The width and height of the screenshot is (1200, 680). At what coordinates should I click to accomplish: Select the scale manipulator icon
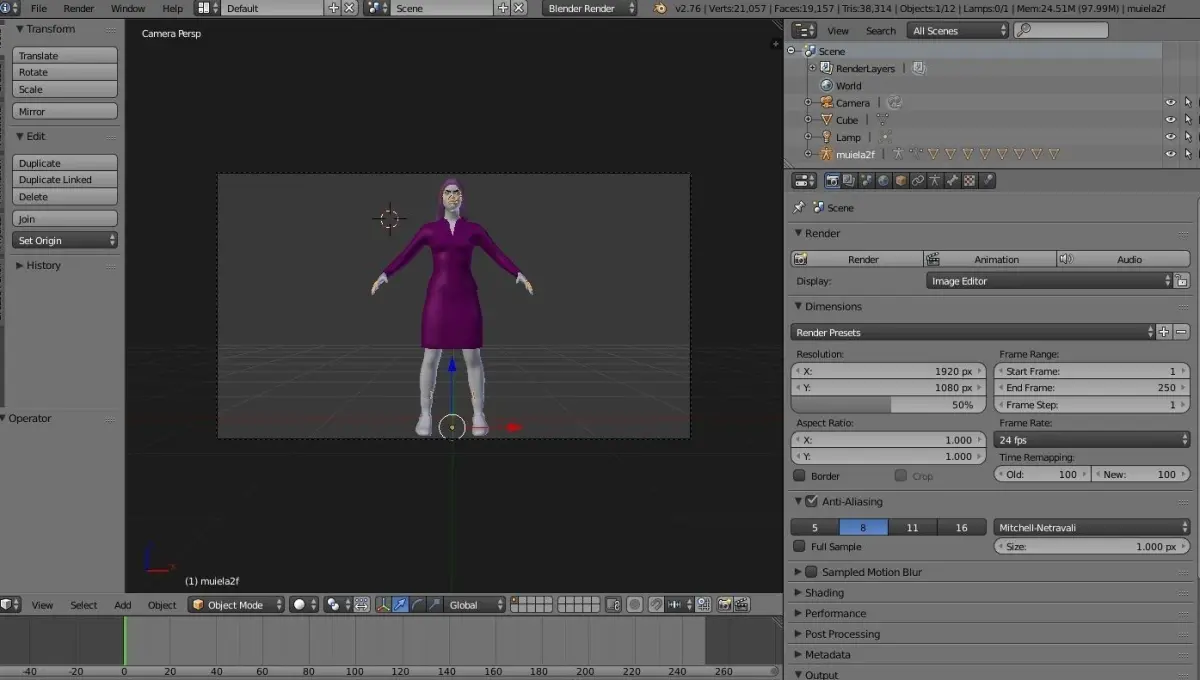tap(434, 605)
